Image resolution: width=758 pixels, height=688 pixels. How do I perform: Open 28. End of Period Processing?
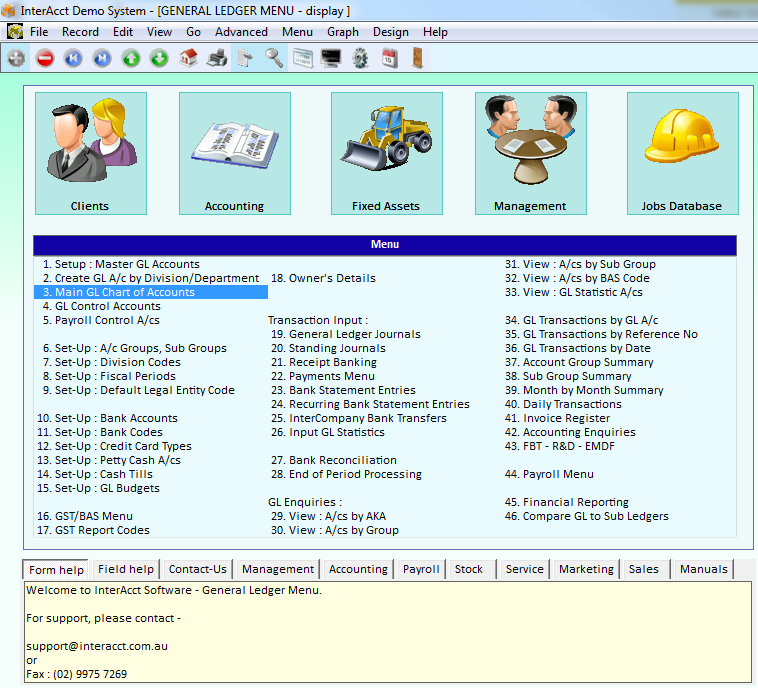(346, 474)
